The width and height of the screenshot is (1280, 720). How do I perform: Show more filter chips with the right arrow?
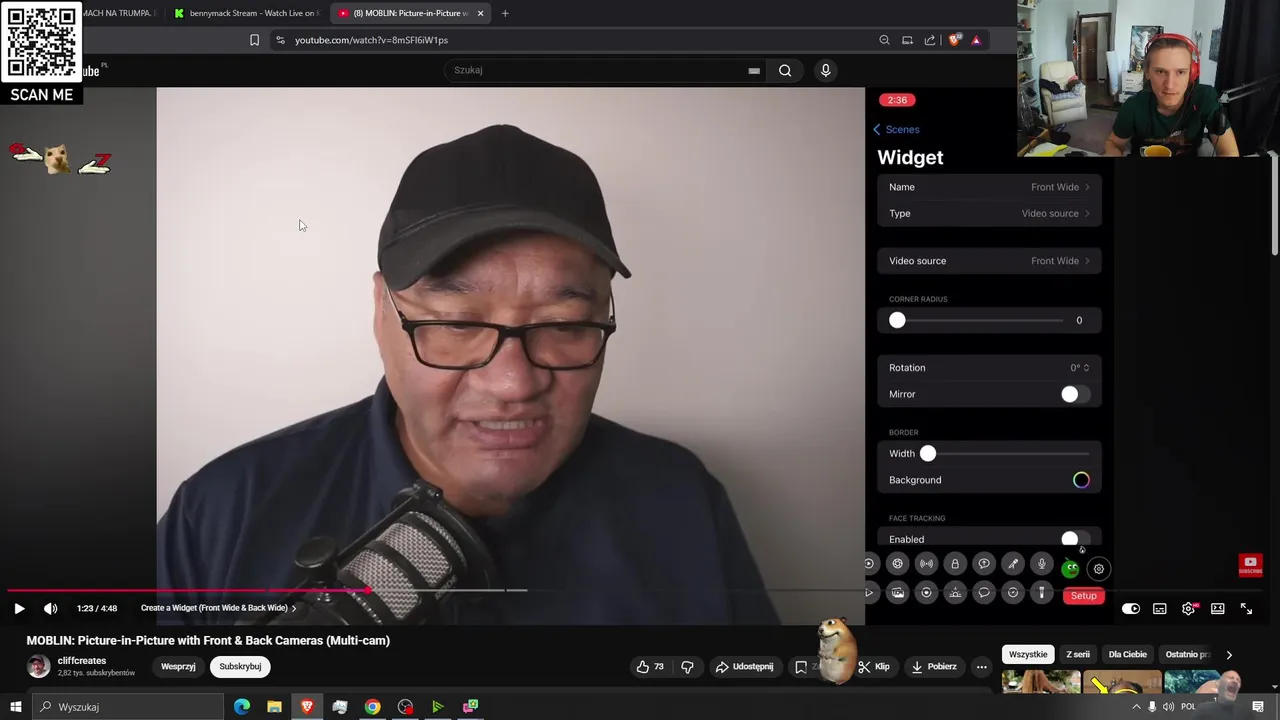[x=1229, y=655]
